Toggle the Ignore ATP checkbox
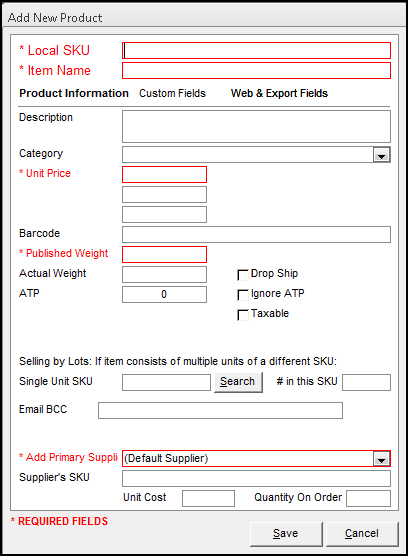Viewport: 408px width, 556px height. point(243,295)
